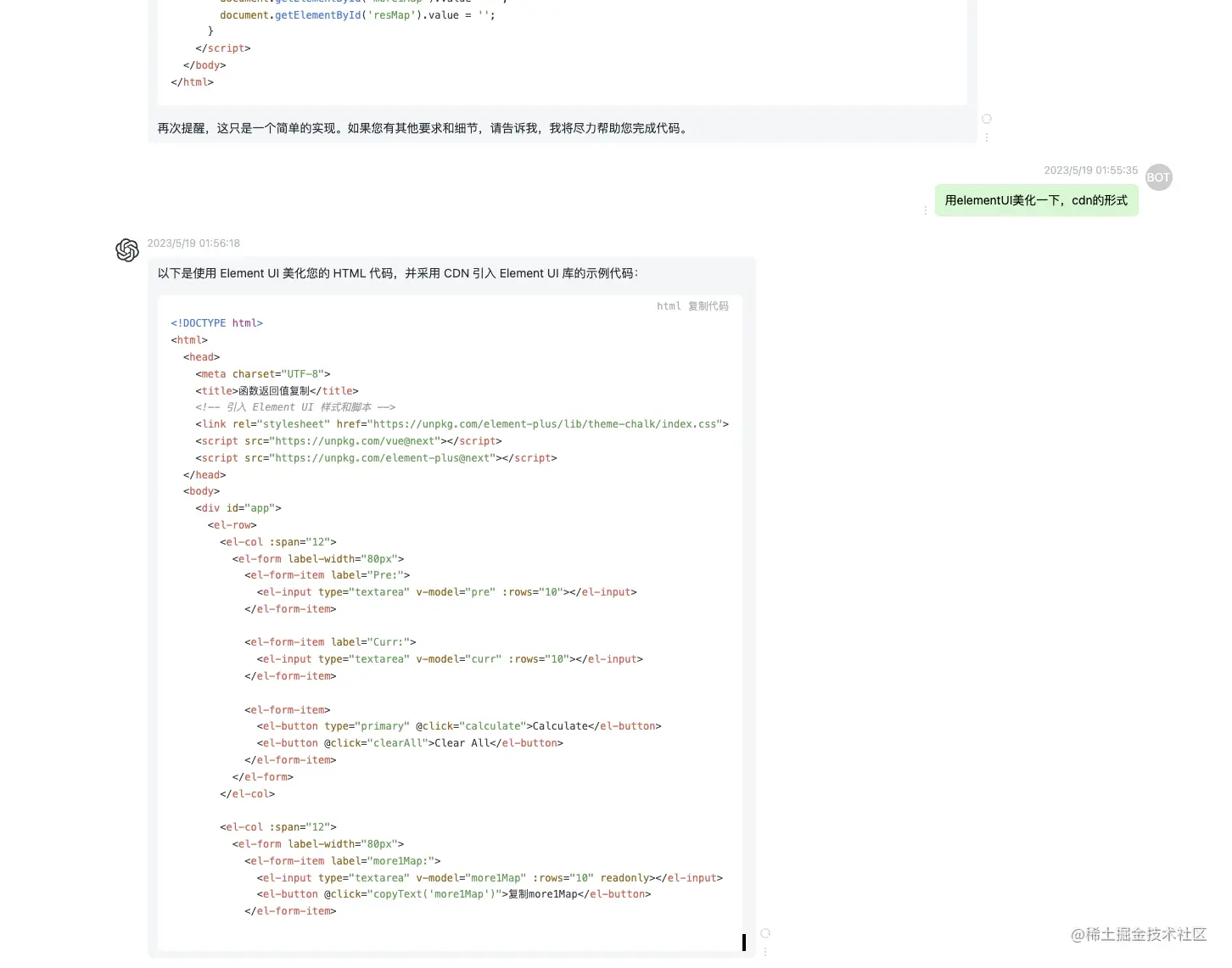Click the <el-row> code line

pos(232,525)
